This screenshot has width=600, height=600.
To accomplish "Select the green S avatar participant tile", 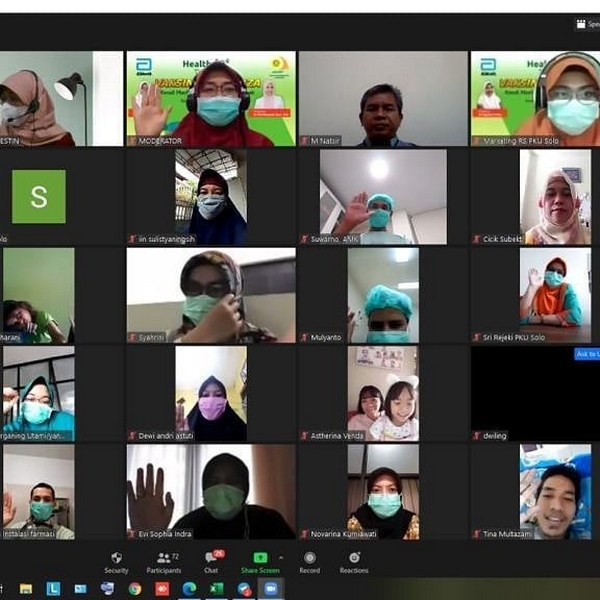I will (x=39, y=197).
